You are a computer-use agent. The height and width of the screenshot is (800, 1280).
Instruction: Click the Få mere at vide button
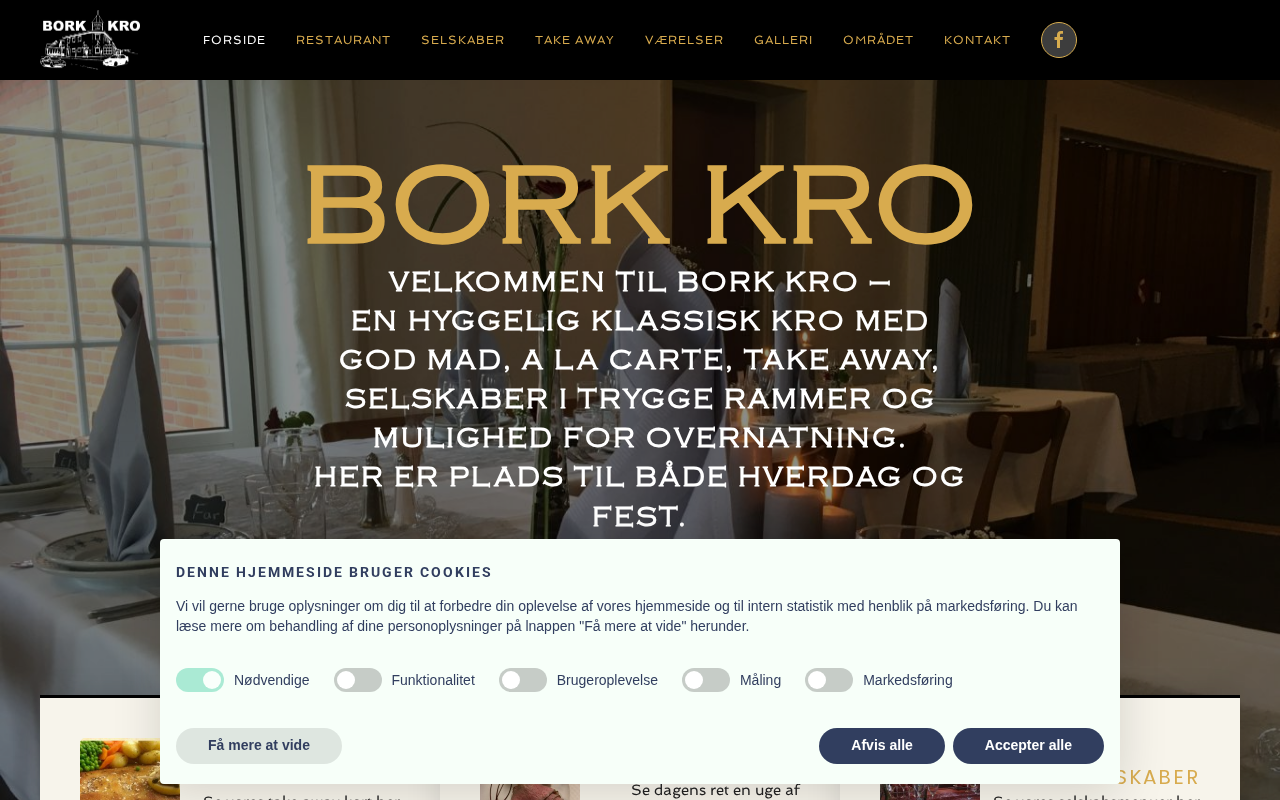coord(259,746)
